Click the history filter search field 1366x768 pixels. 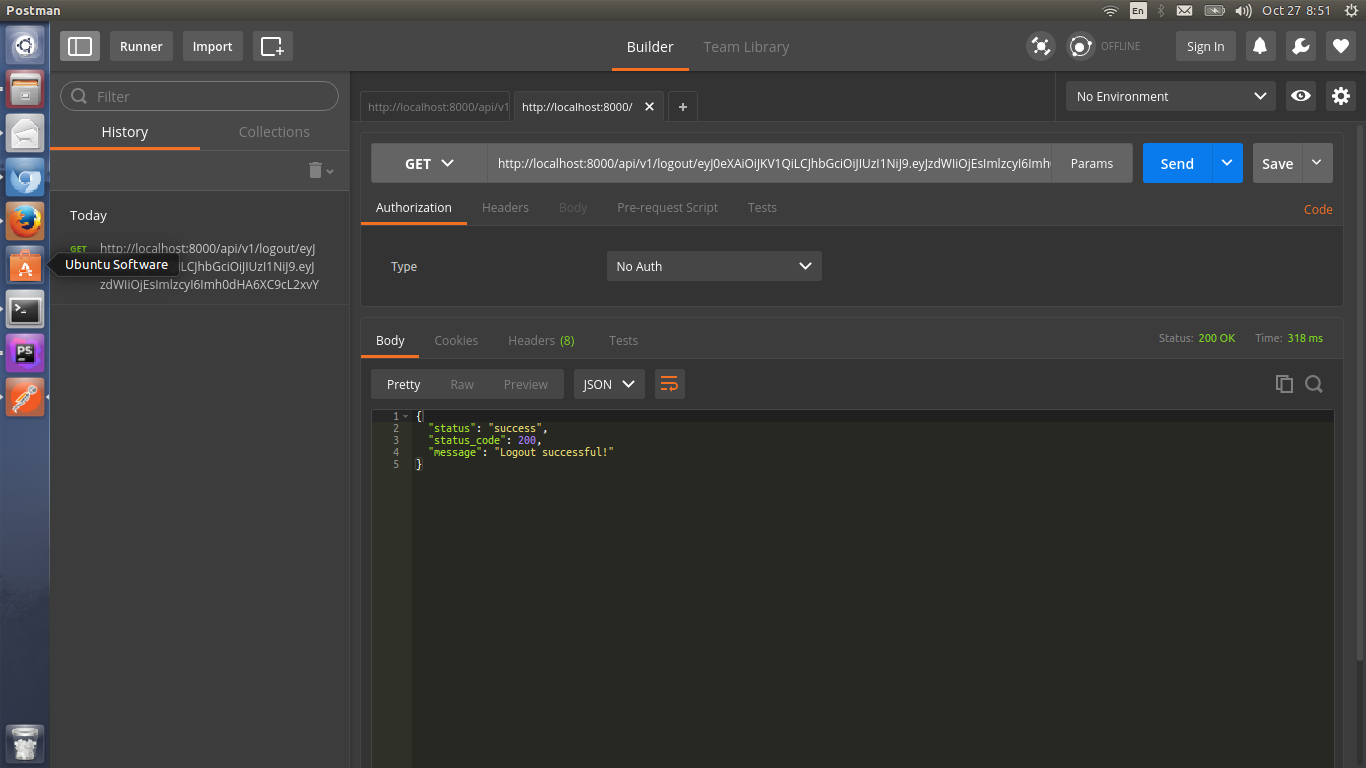coord(198,96)
